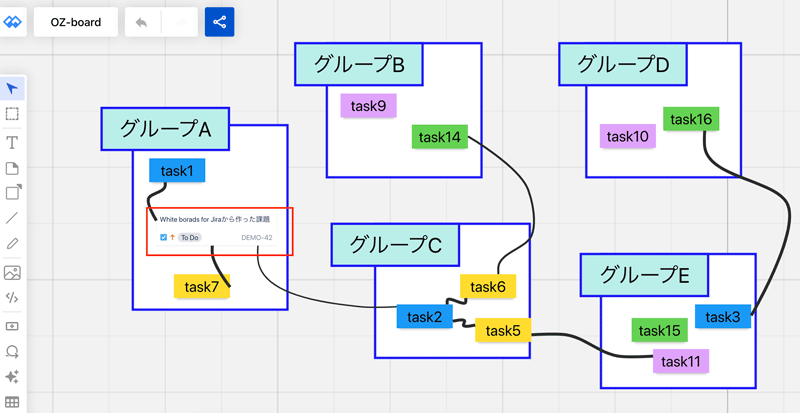This screenshot has height=413, width=800.
Task: Select the task5 sticky note
Action: tap(503, 330)
